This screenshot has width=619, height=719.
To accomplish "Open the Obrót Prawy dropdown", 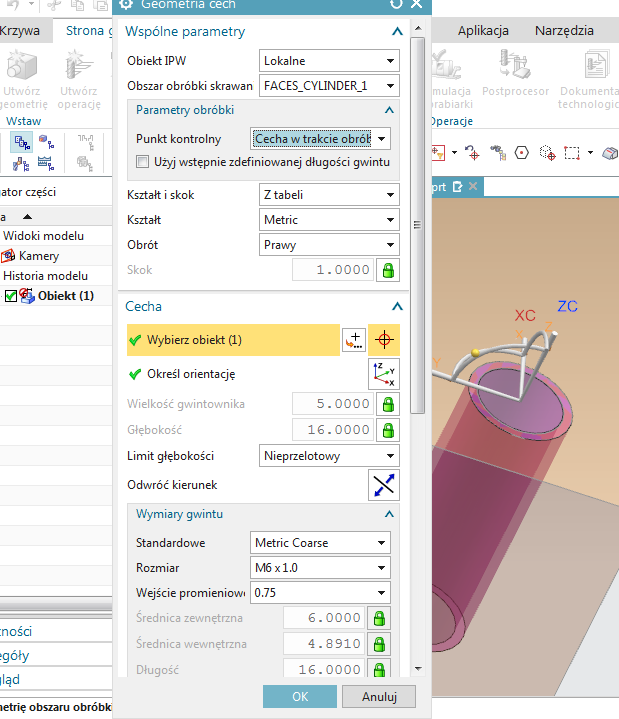I will (329, 245).
